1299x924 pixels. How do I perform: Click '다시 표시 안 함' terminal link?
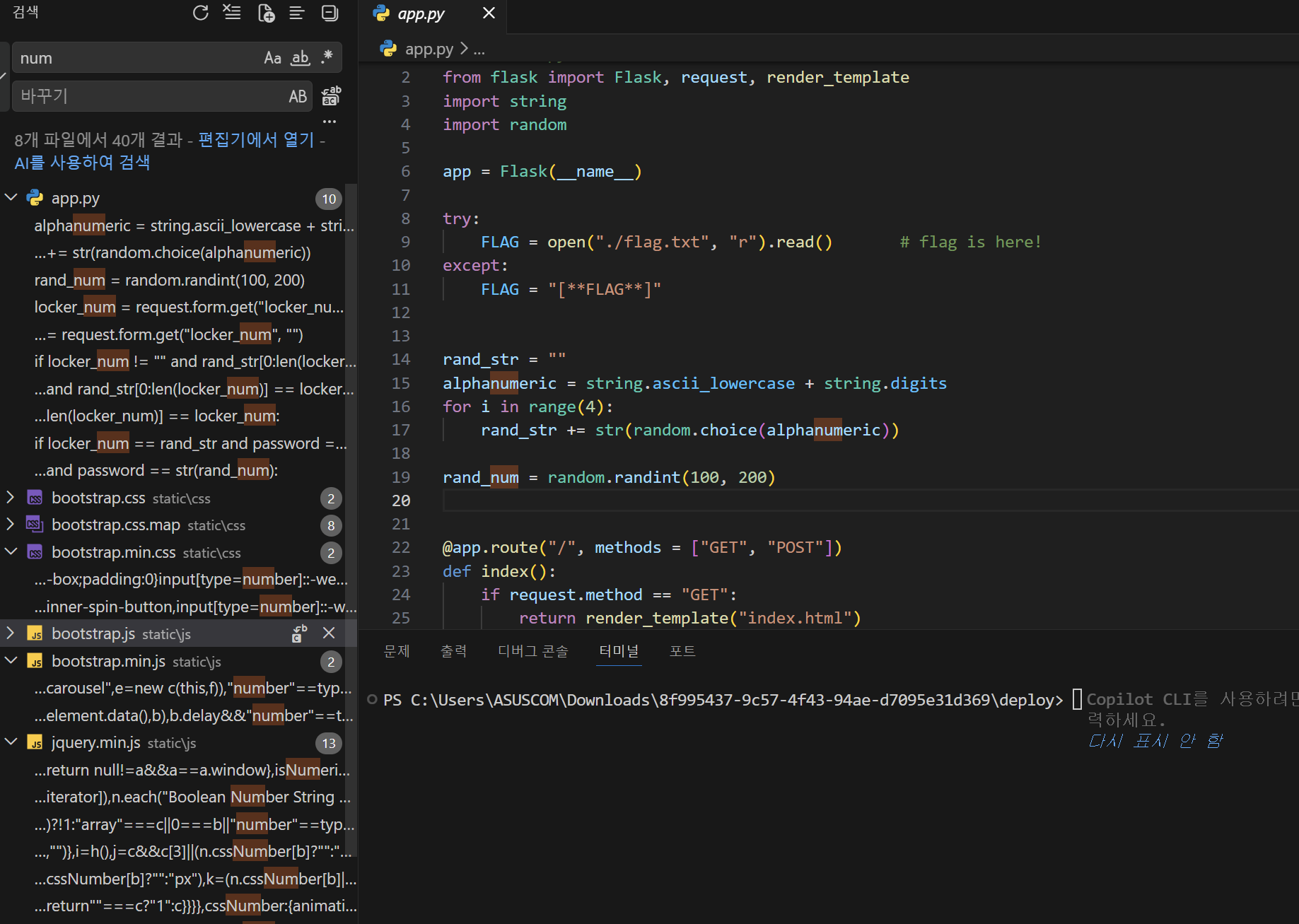tap(1155, 741)
